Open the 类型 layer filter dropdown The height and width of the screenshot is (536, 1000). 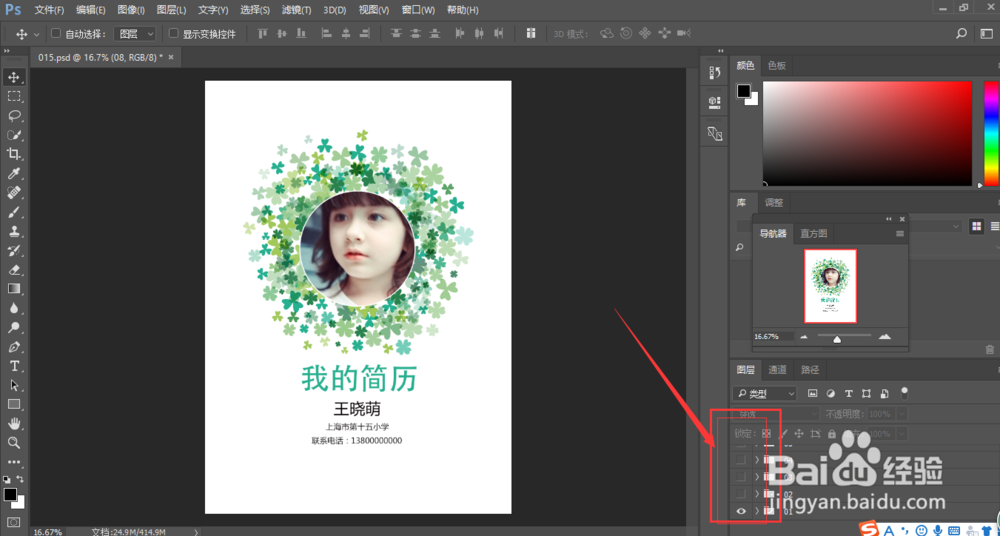point(764,393)
